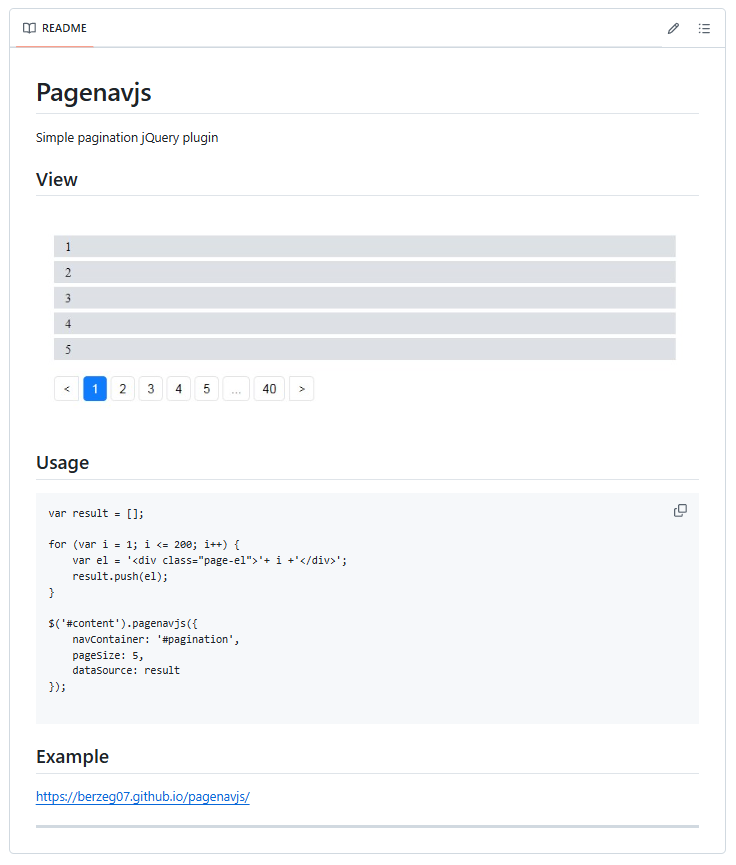Click the highlighted page 1 button
The height and width of the screenshot is (865, 736).
94,388
